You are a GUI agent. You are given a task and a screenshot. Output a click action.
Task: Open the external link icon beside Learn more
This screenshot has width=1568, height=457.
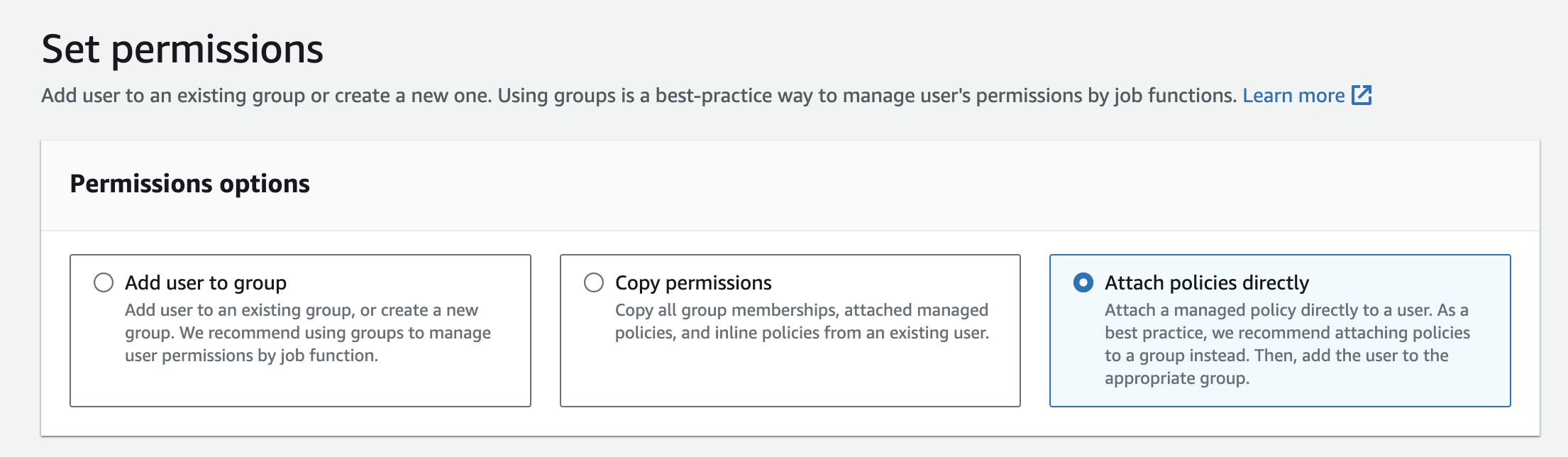[1362, 95]
